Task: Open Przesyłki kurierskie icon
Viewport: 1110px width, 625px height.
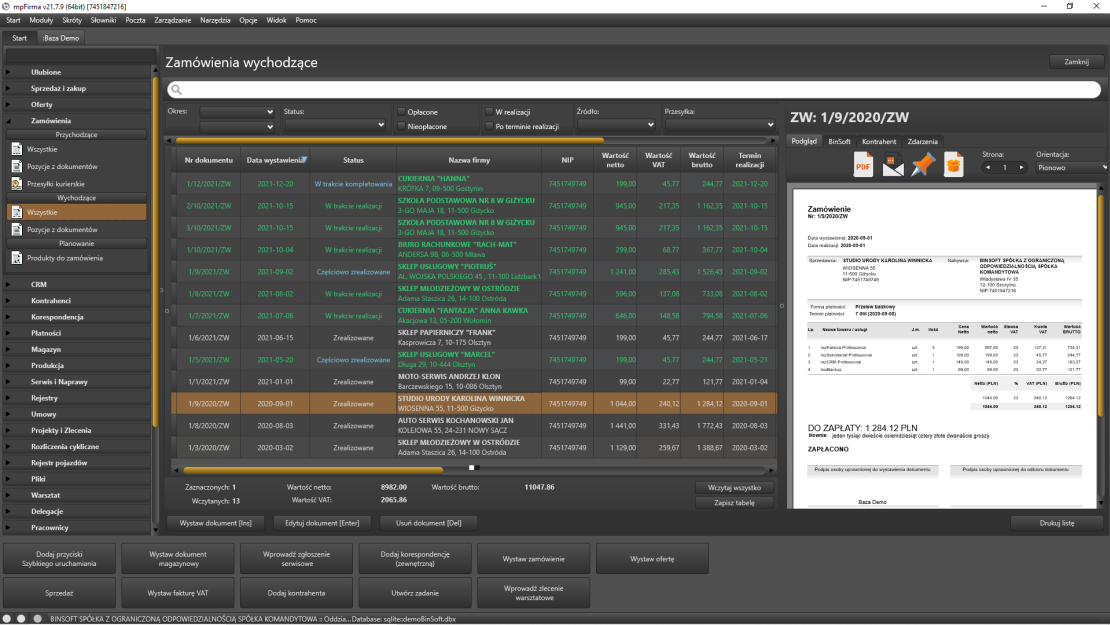Action: click(x=17, y=184)
